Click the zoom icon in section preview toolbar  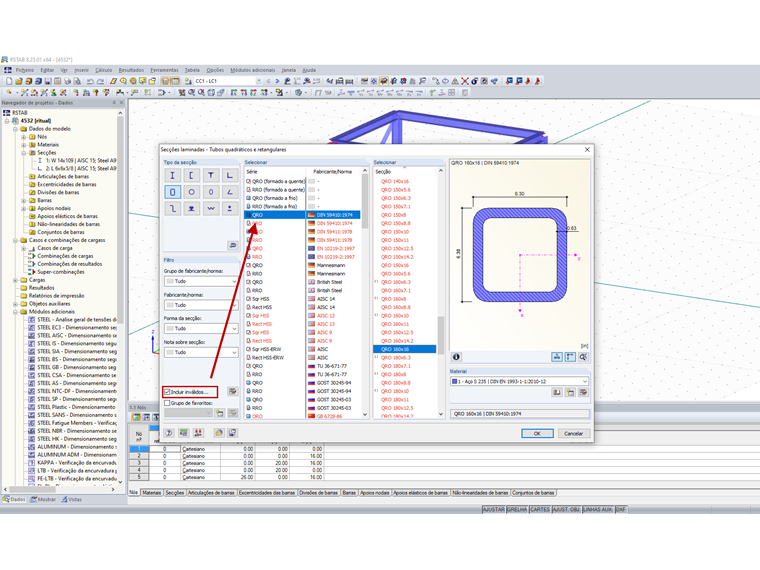click(584, 357)
